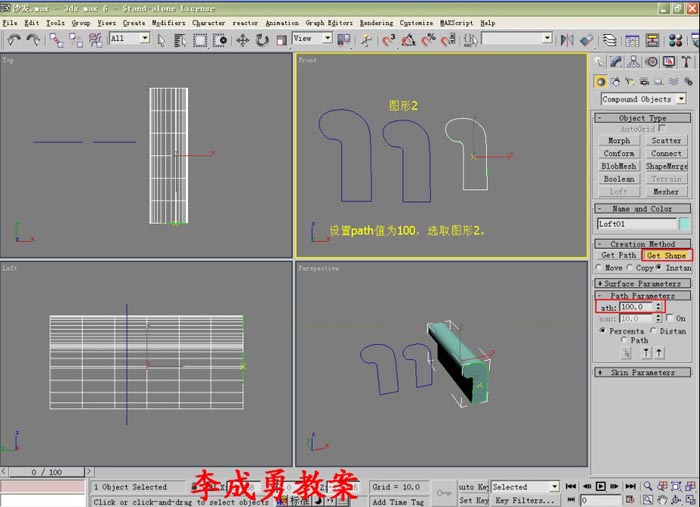Toggle the AutoGrid checkbox

(x=662, y=129)
